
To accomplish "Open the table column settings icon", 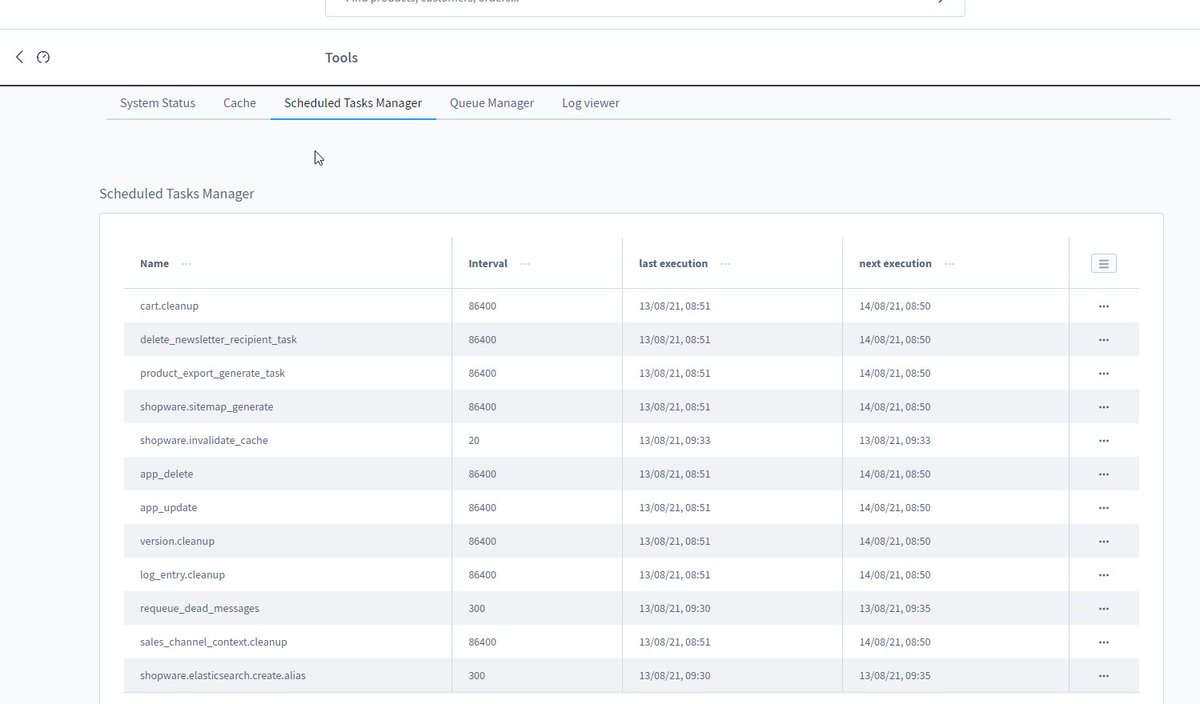I will tap(1103, 263).
